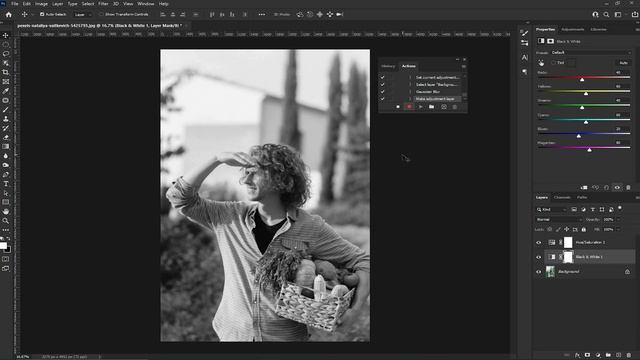This screenshot has height=360, width=640.
Task: Add layer style fx at Layers bottom
Action: [577, 355]
